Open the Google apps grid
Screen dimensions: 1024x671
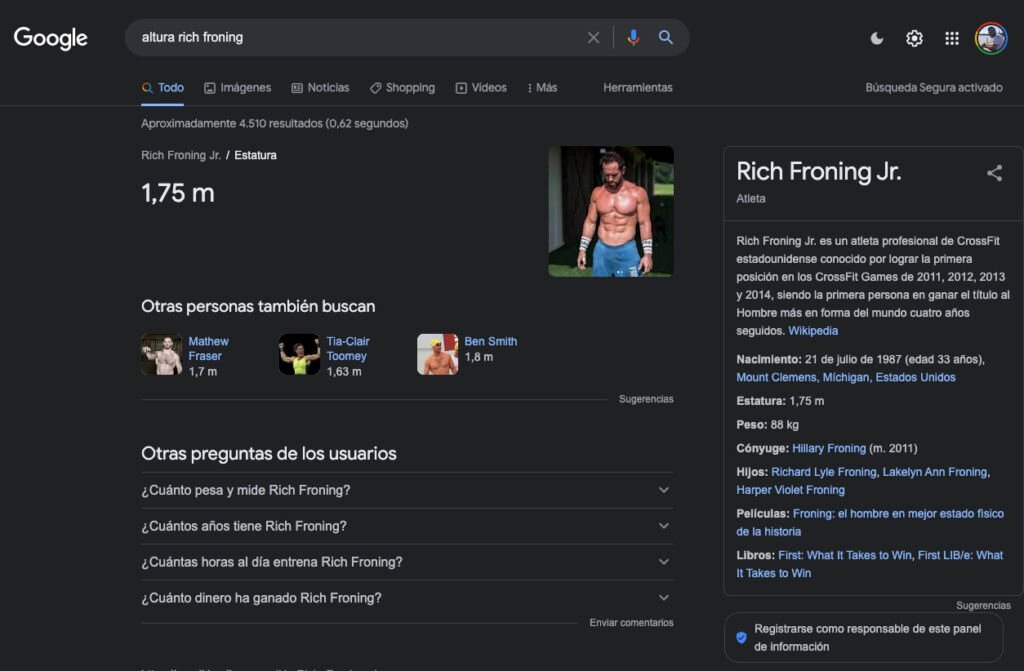pyautogui.click(x=952, y=39)
